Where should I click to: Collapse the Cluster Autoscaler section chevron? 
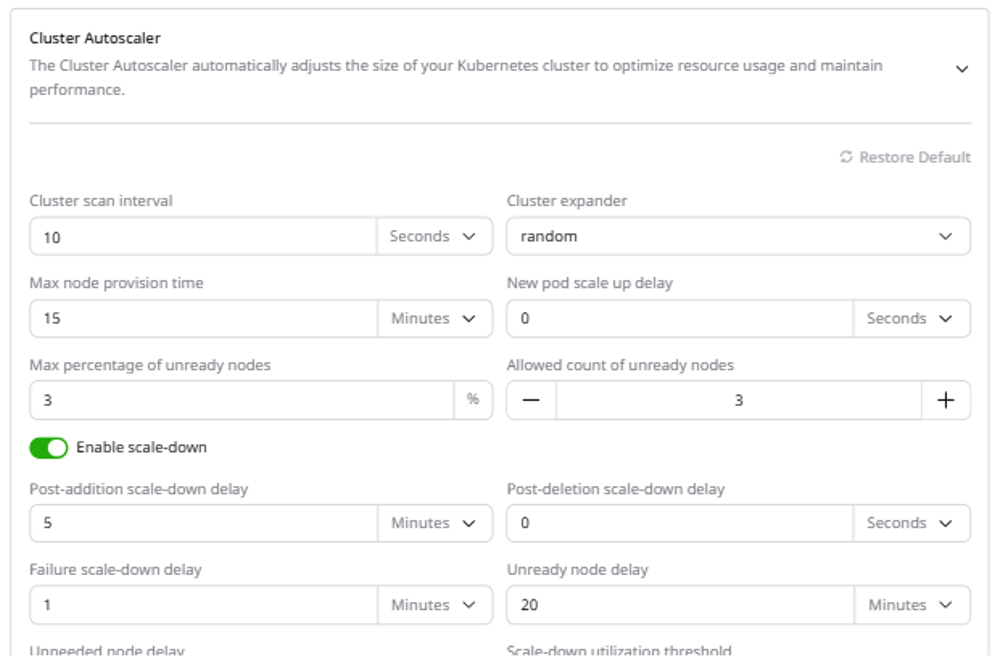pyautogui.click(x=961, y=69)
